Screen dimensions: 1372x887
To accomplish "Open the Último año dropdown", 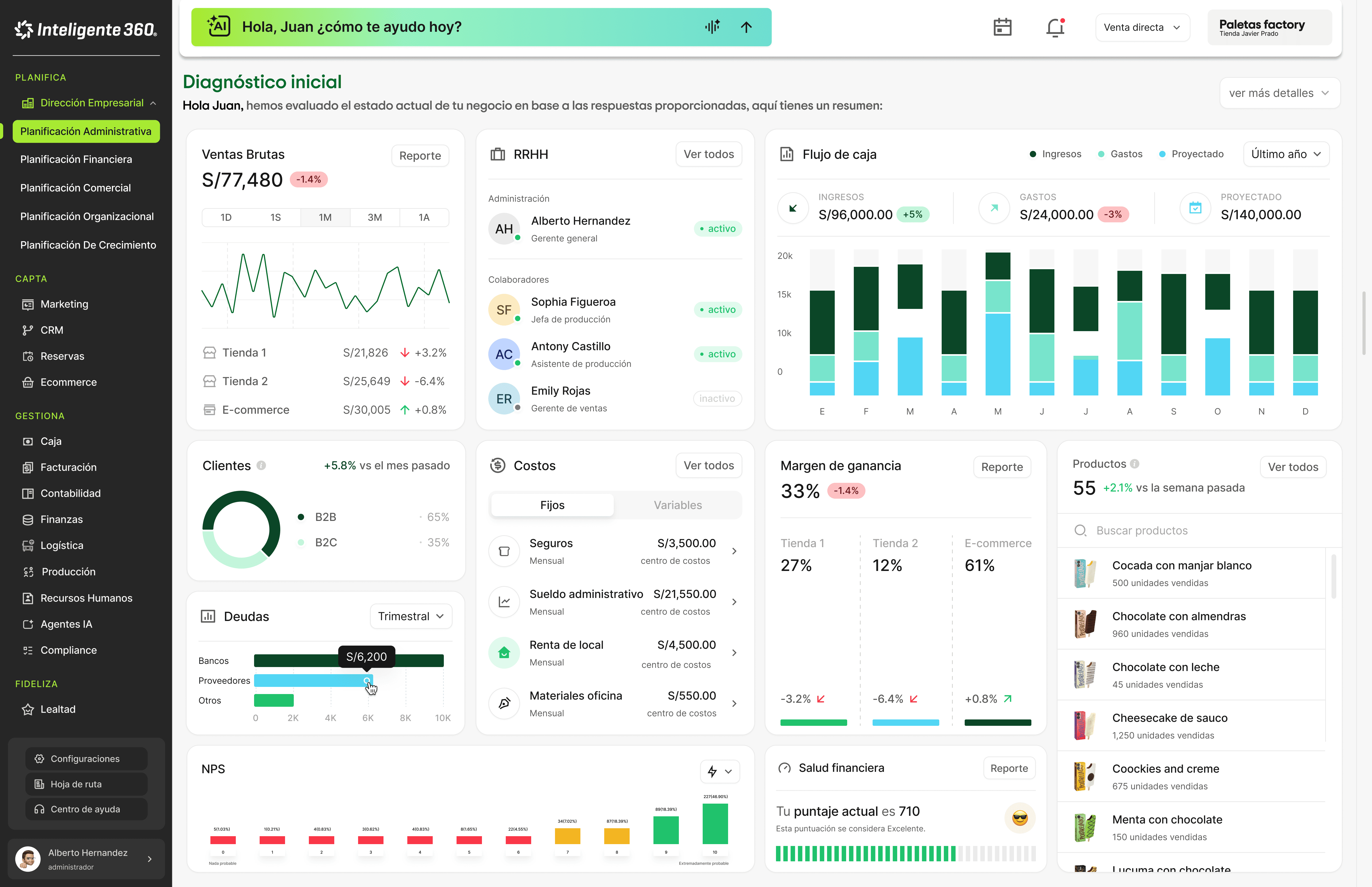I will pos(1286,154).
